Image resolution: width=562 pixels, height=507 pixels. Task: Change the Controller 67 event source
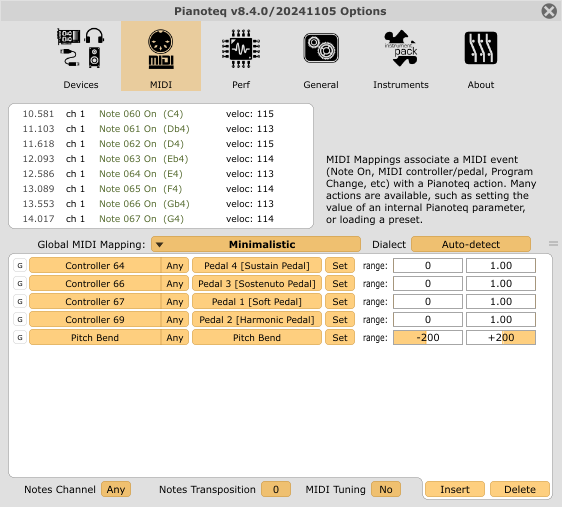[95, 301]
